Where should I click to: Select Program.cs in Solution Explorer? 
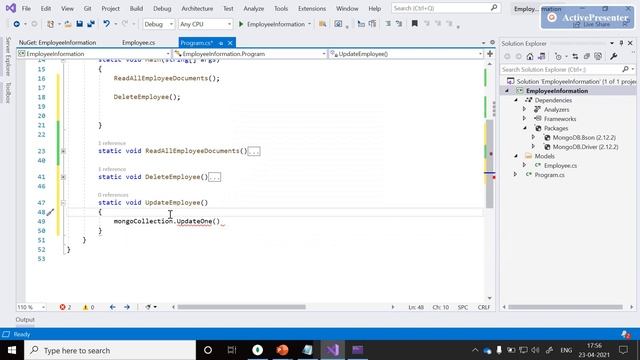tap(549, 175)
